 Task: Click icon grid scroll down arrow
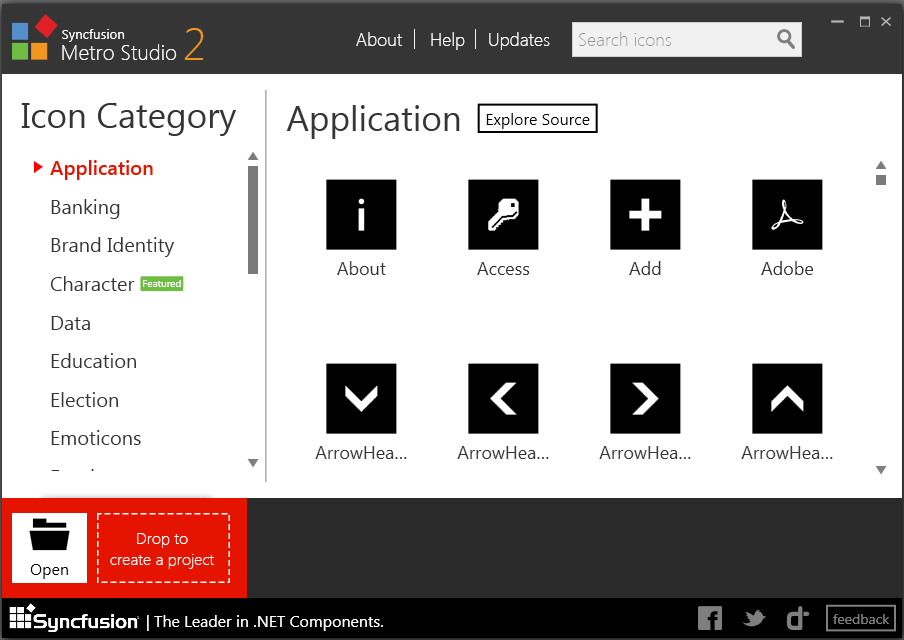point(880,469)
